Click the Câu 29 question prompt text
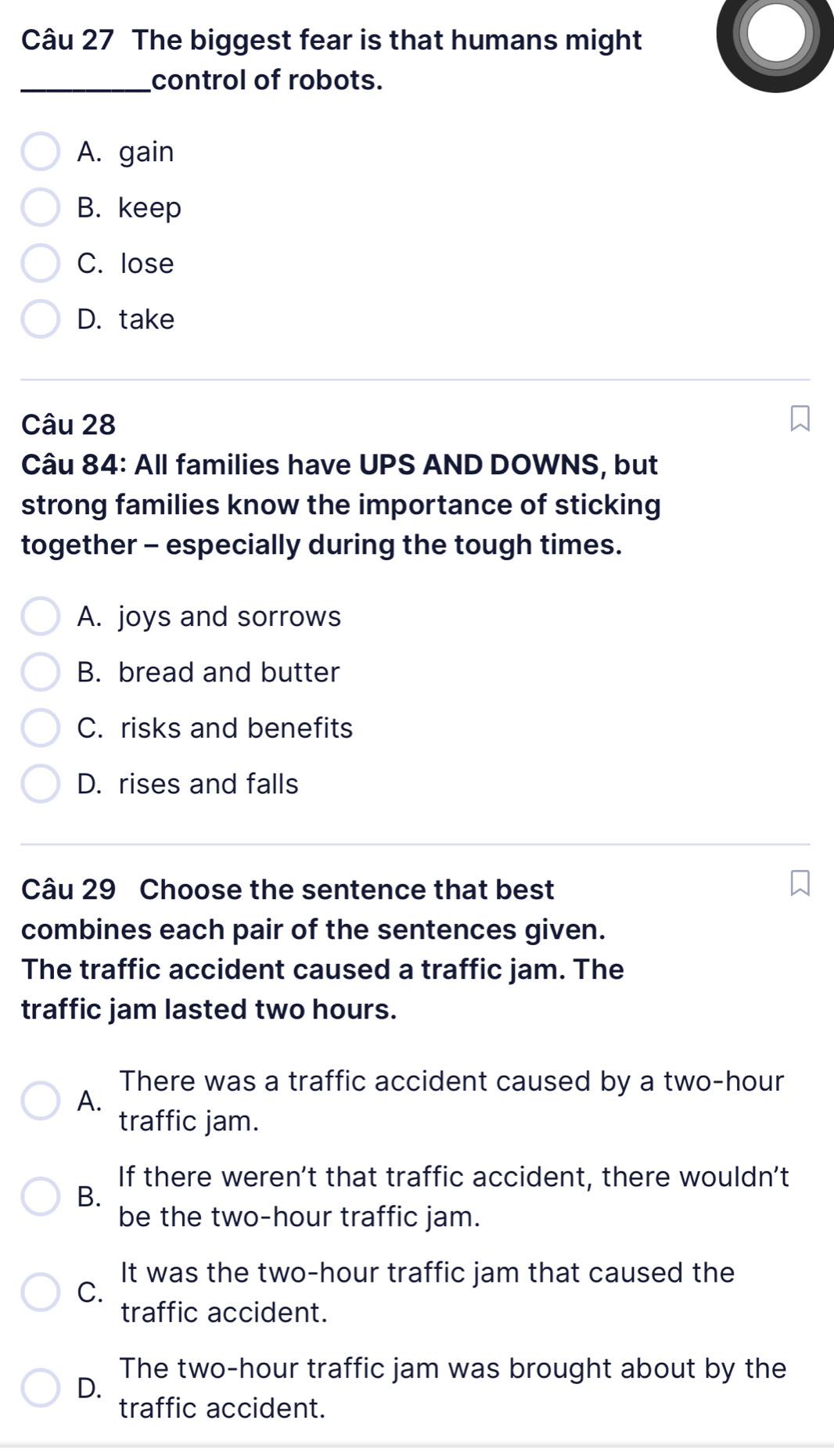Viewport: 834px width, 1456px height. click(x=322, y=950)
